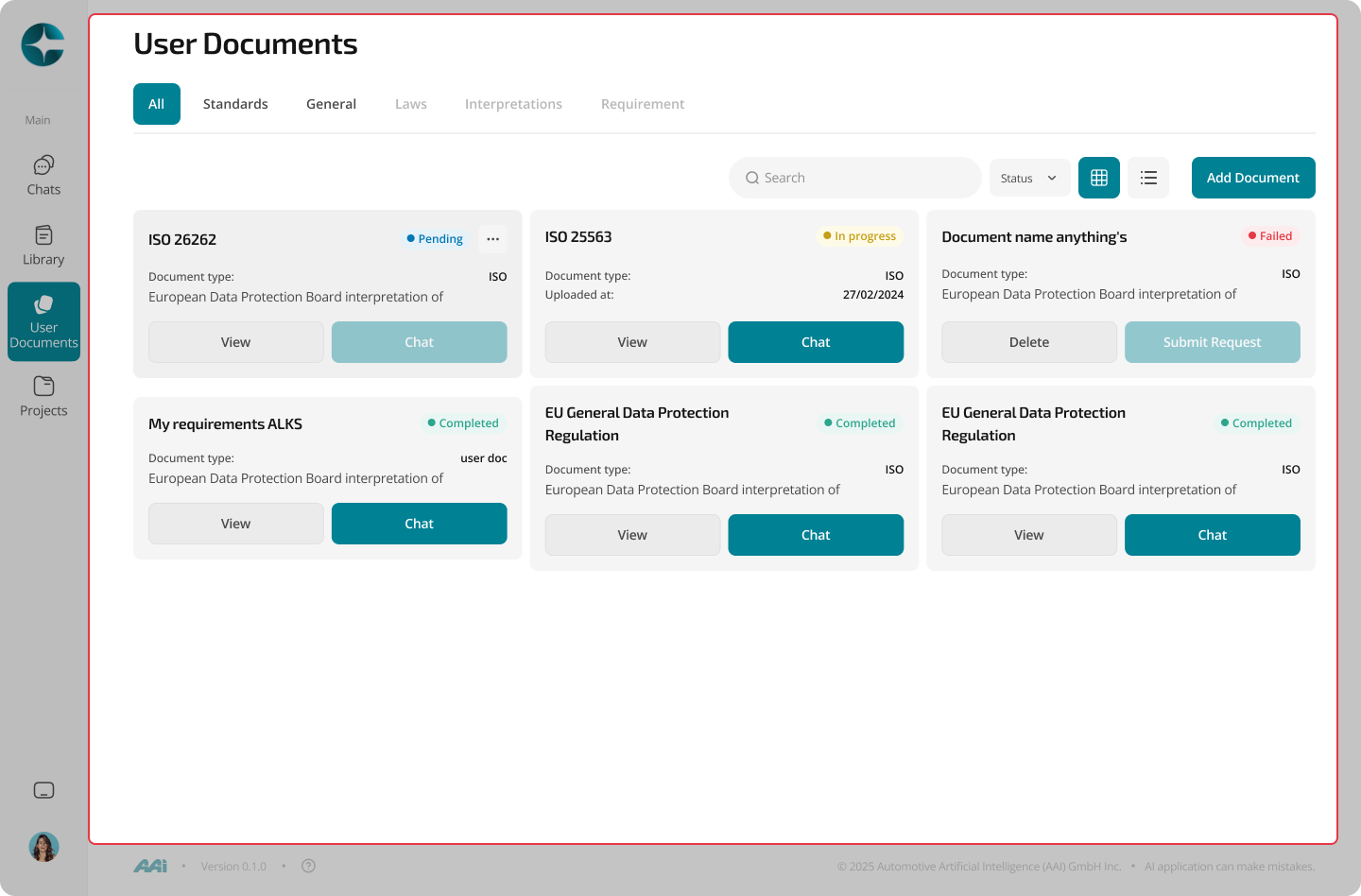Click Submit Request on the failed document
The height and width of the screenshot is (896, 1361).
pyautogui.click(x=1213, y=342)
